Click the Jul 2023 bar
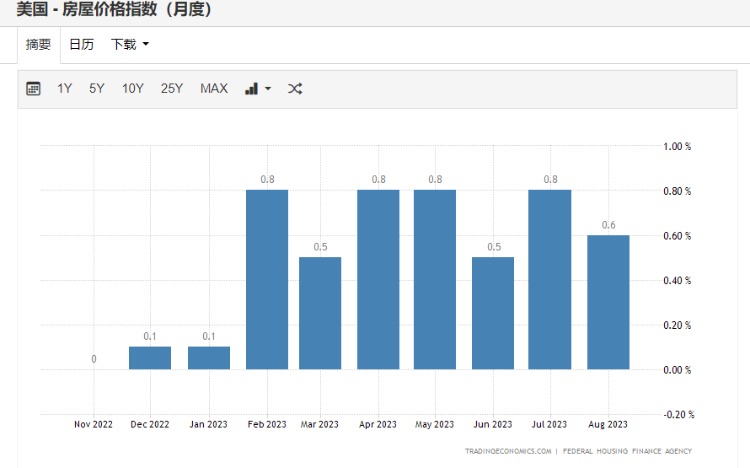Viewport: 750px width, 468px height. pos(549,280)
